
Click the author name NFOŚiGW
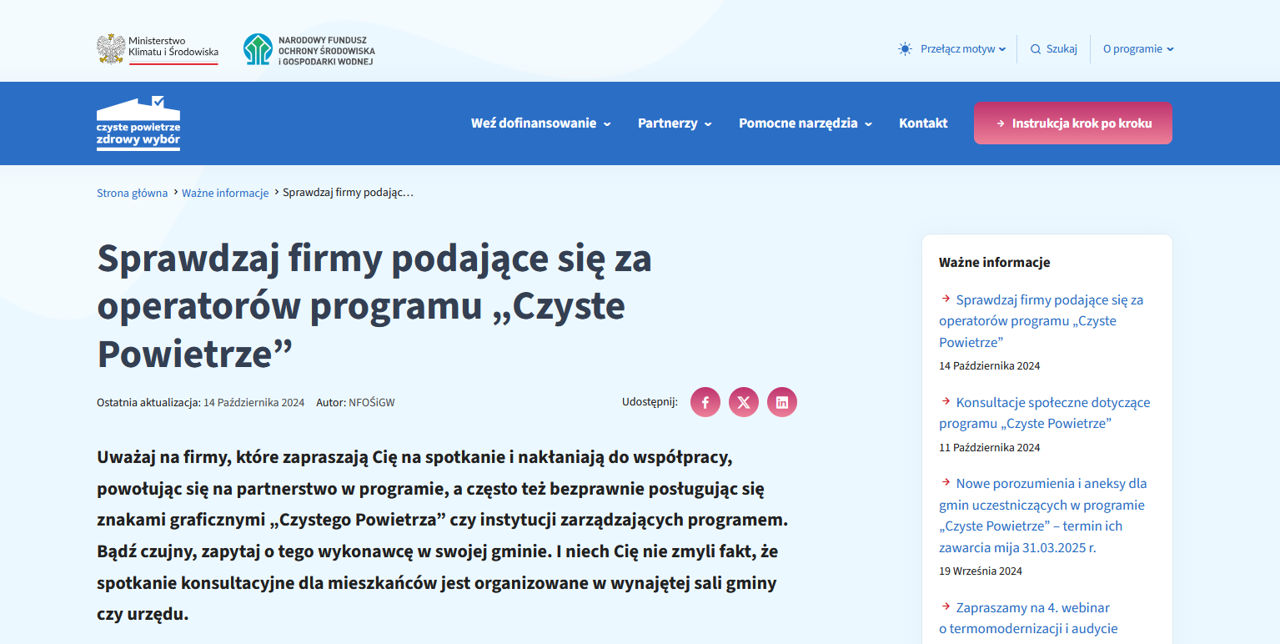(x=372, y=403)
